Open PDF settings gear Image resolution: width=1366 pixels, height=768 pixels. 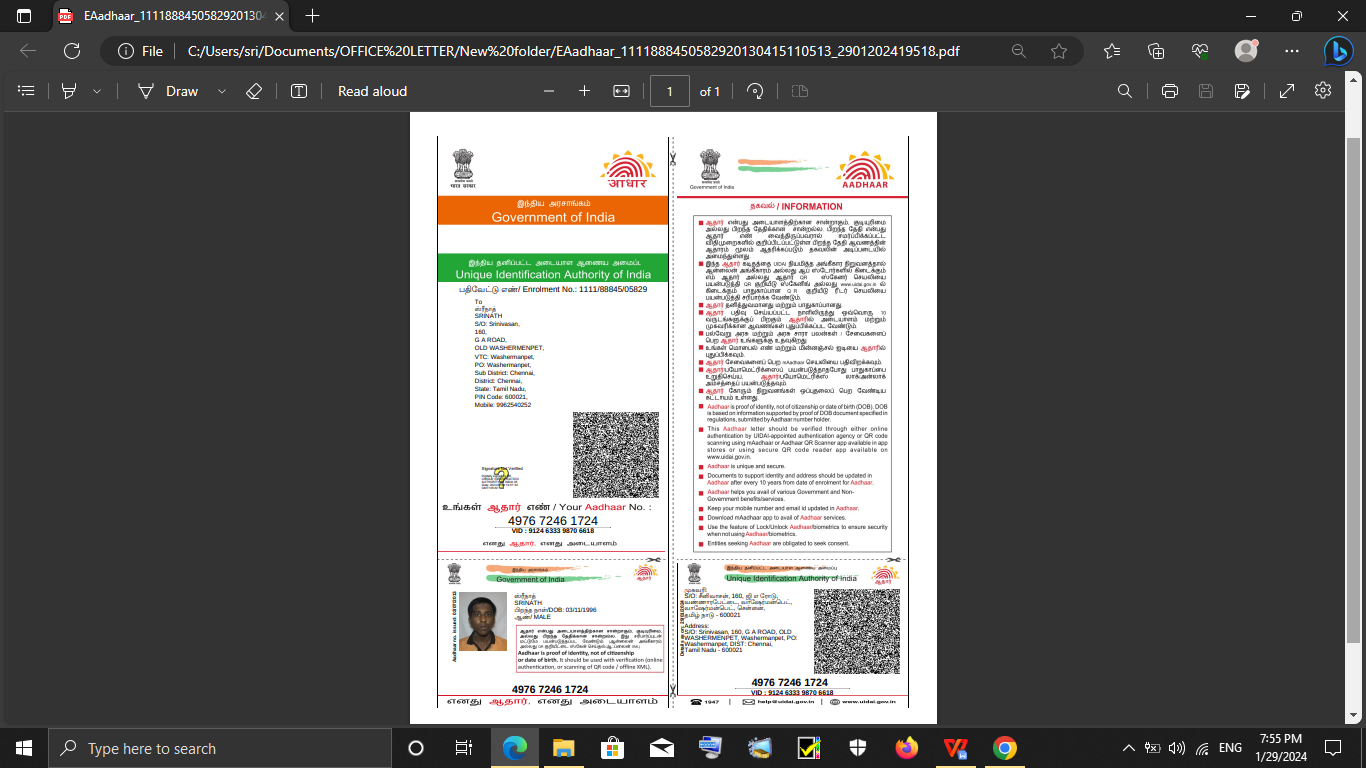click(1323, 91)
